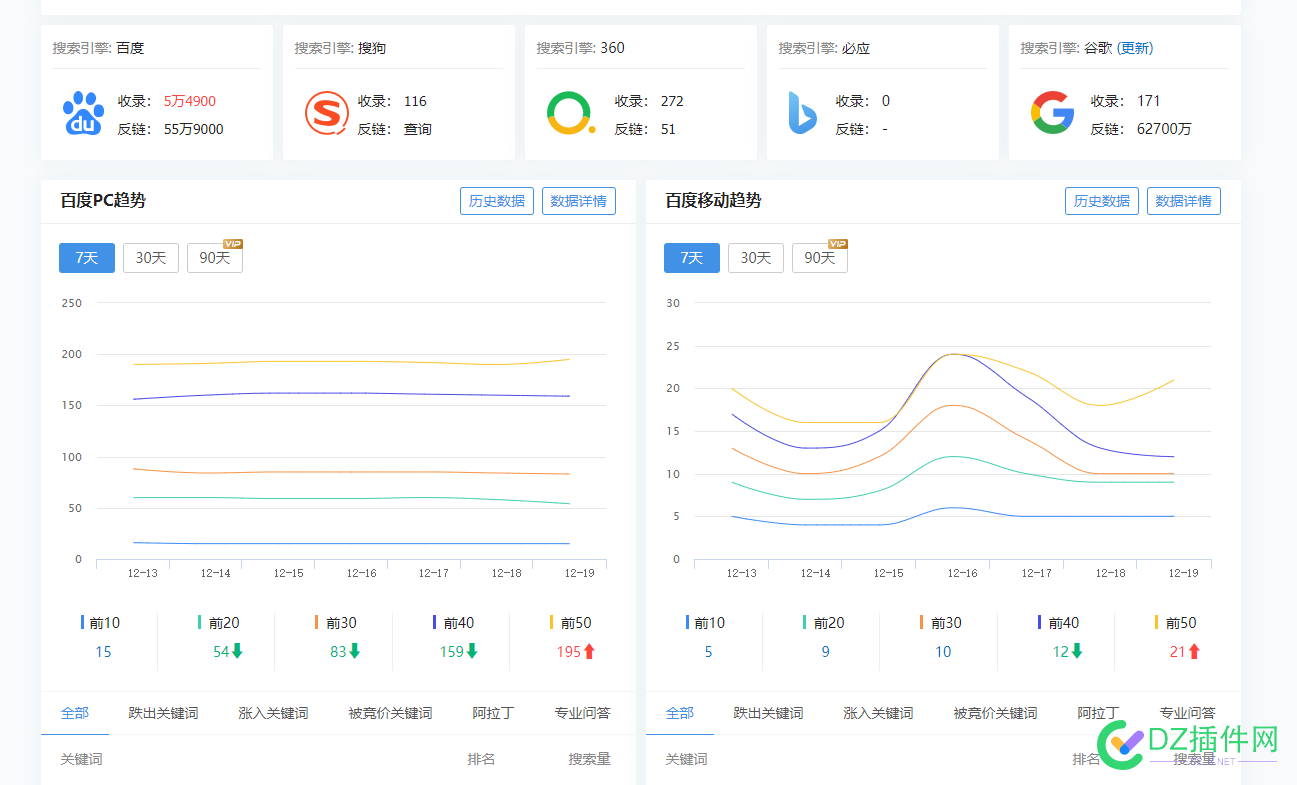Click Google index count 171
This screenshot has height=785, width=1297.
(1148, 101)
